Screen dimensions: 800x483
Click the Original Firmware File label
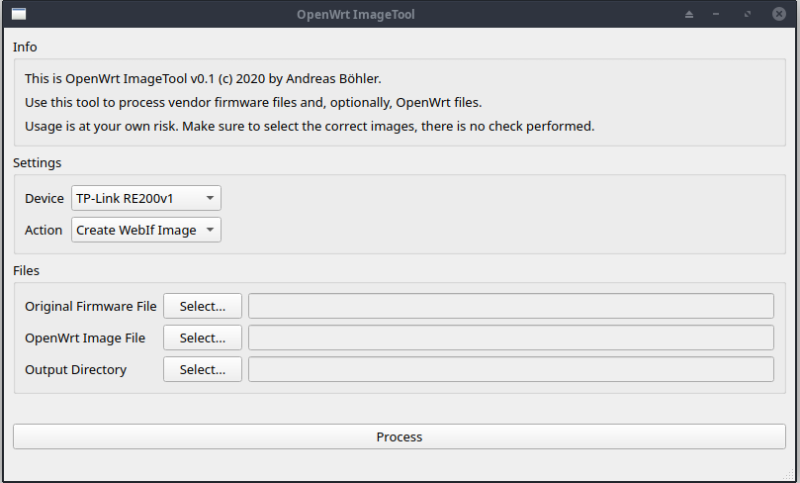pyautogui.click(x=91, y=306)
